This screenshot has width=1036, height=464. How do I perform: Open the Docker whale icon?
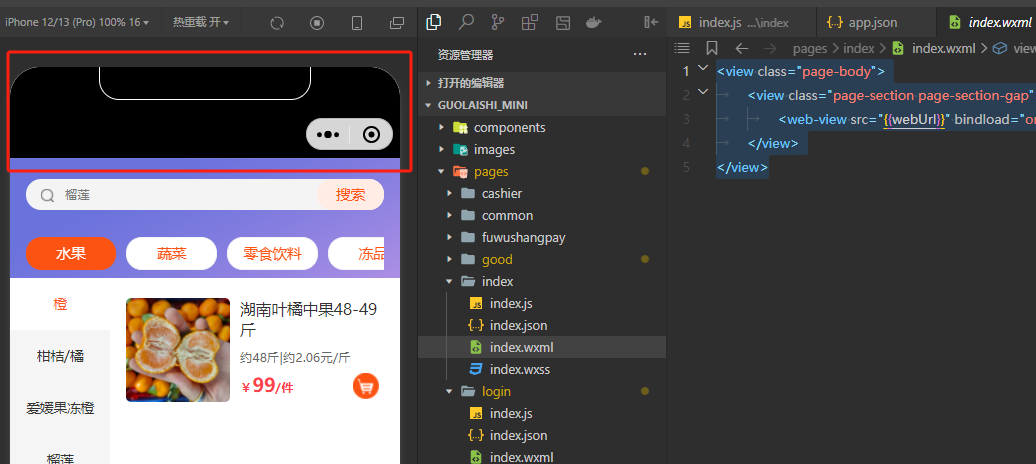[x=593, y=22]
